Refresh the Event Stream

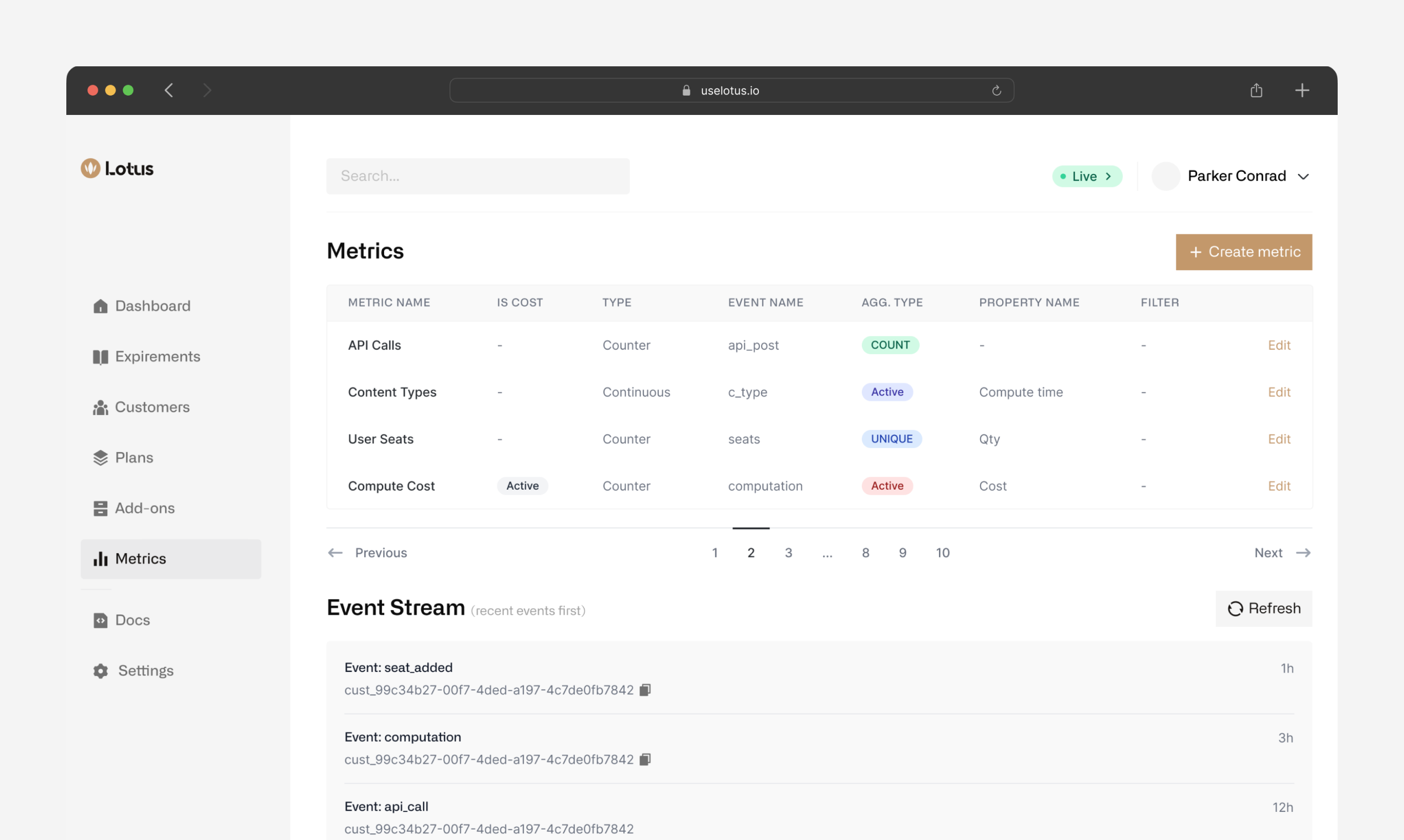(x=1264, y=608)
